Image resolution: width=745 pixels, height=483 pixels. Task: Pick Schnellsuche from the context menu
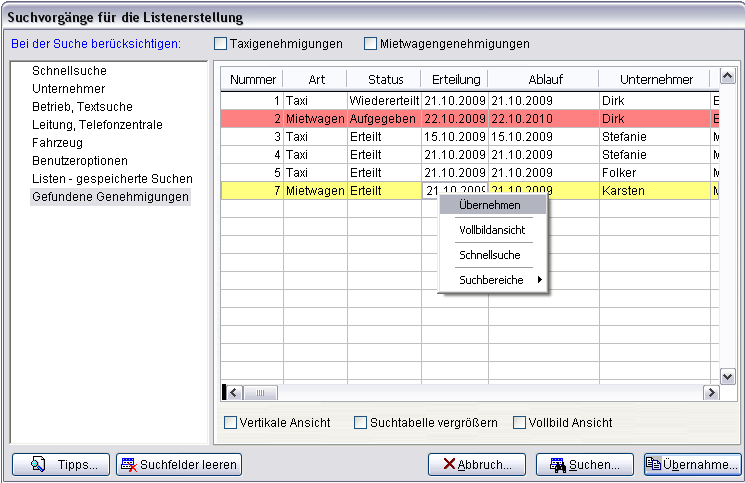click(489, 255)
